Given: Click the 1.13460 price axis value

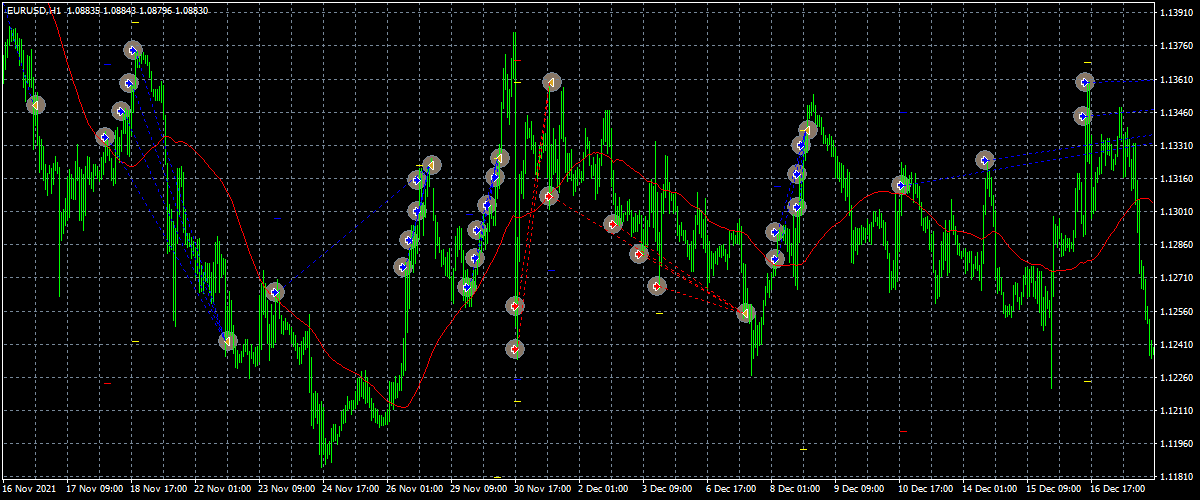Looking at the screenshot, I should pos(1177,112).
